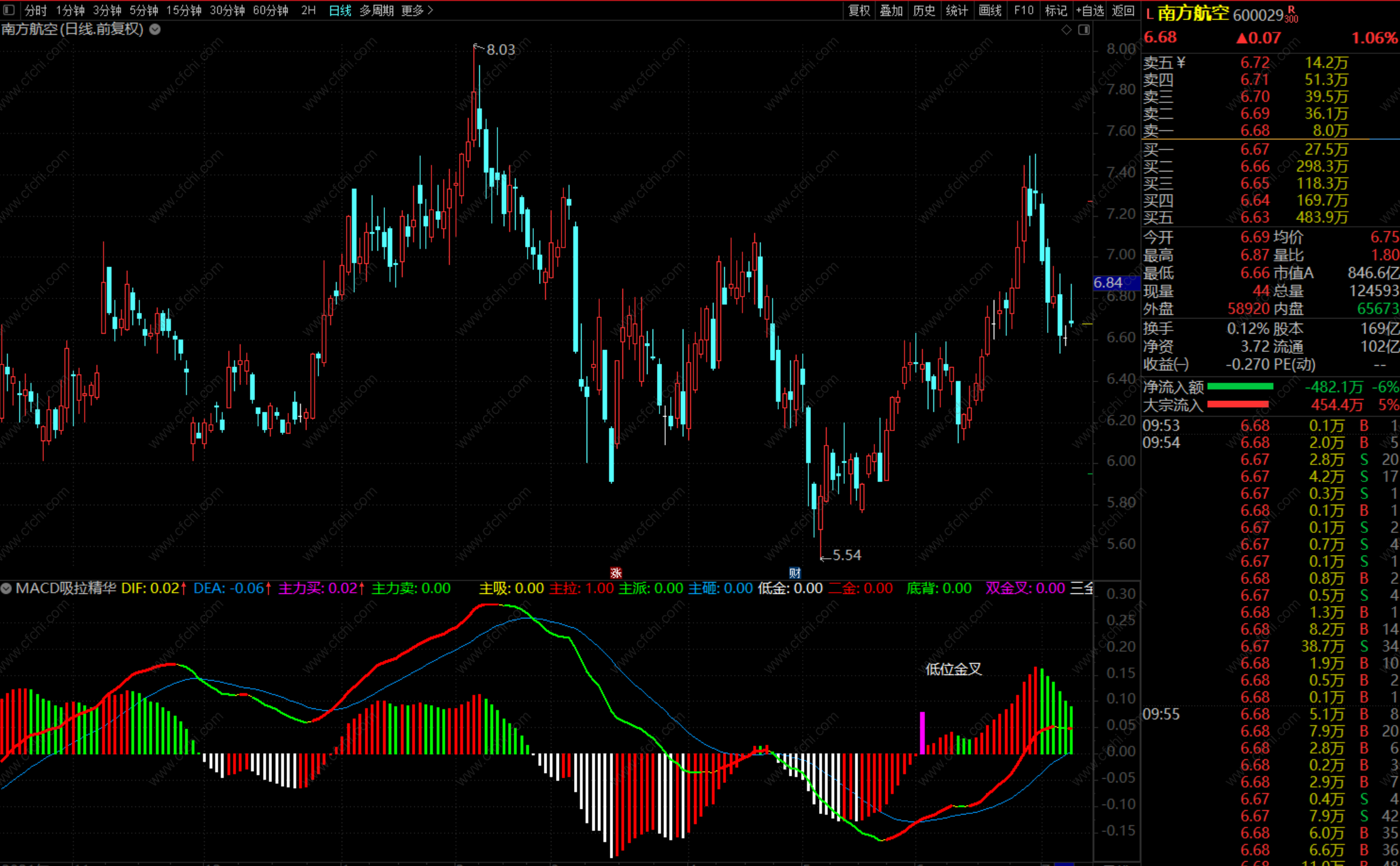Expand 更多 period options
1400x866 pixels.
coord(417,10)
